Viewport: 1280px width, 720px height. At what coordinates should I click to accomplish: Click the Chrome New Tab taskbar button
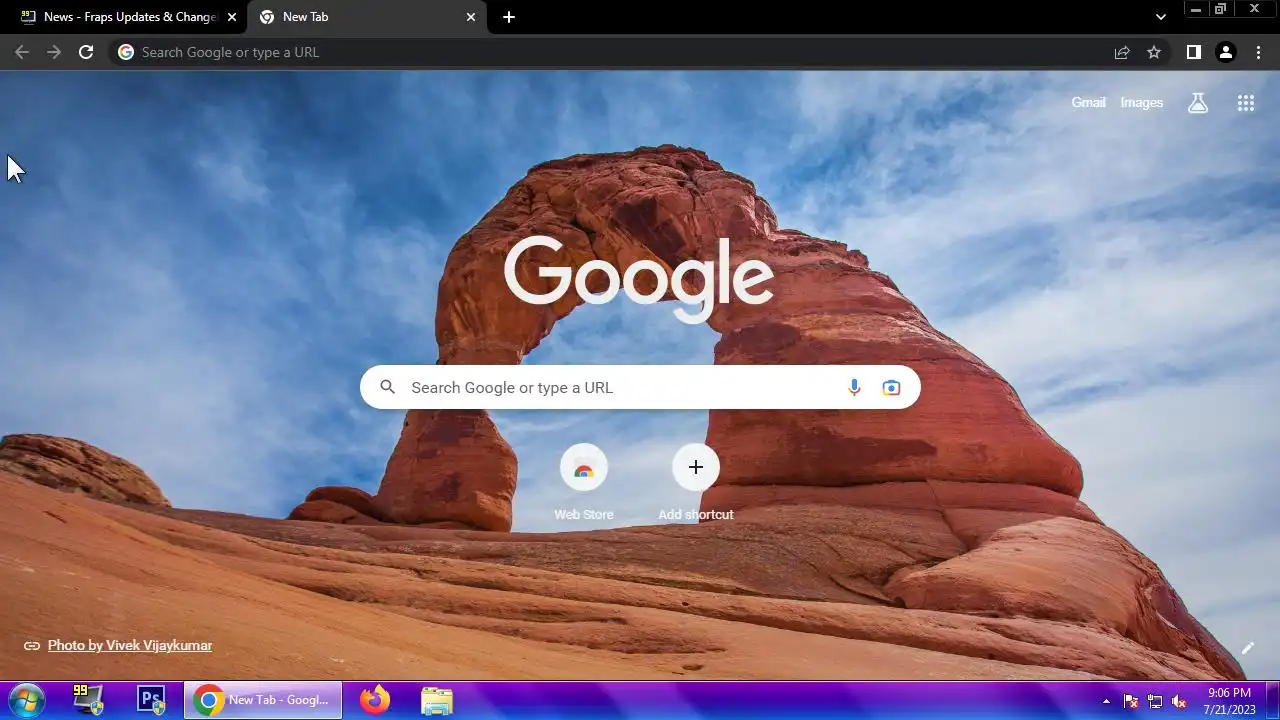(263, 700)
